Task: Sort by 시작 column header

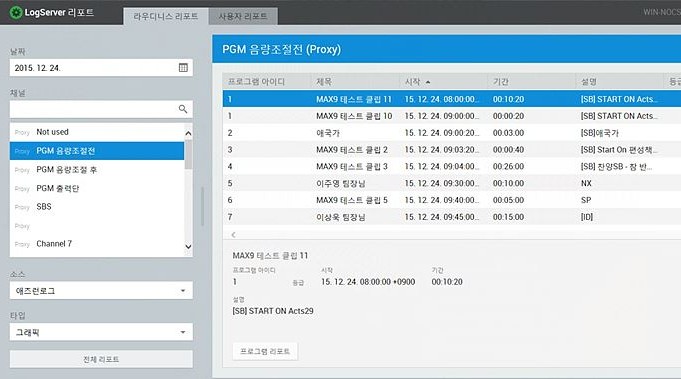Action: 444,82
